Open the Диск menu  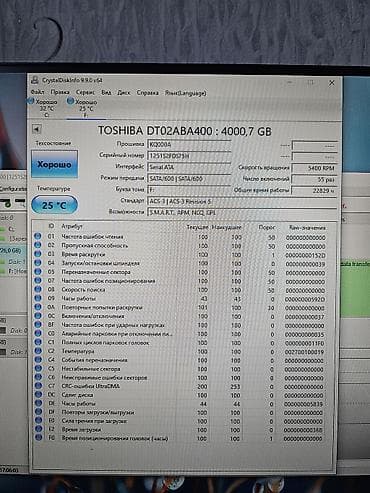tap(124, 93)
